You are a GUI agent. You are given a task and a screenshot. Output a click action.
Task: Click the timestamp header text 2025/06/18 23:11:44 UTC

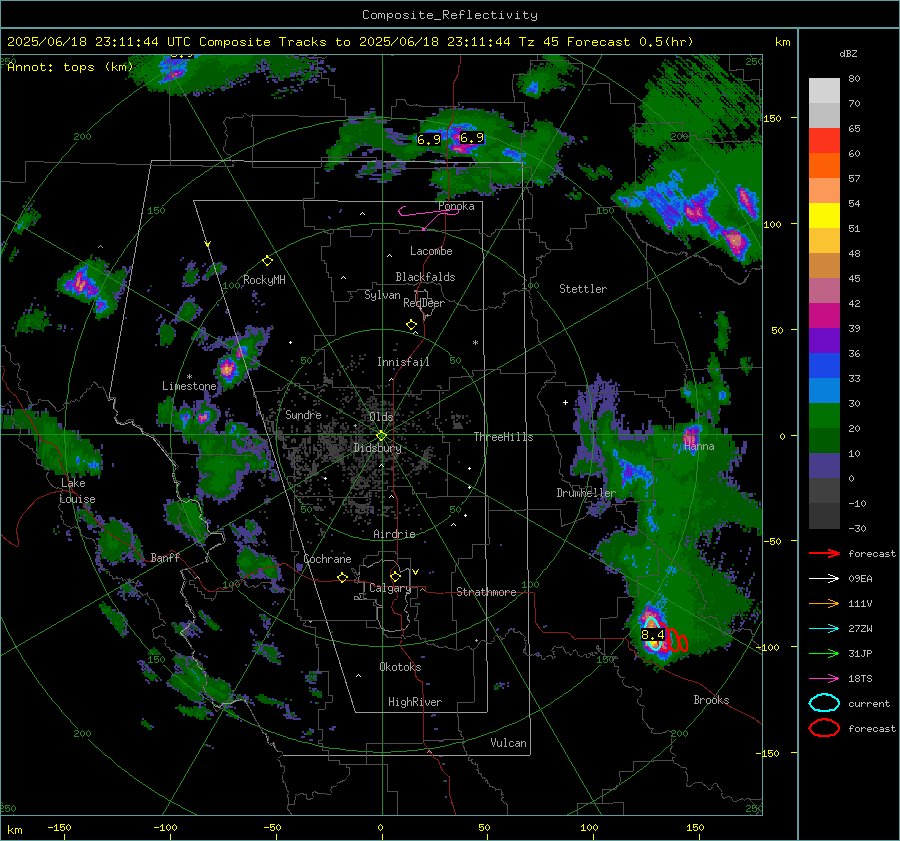click(99, 42)
